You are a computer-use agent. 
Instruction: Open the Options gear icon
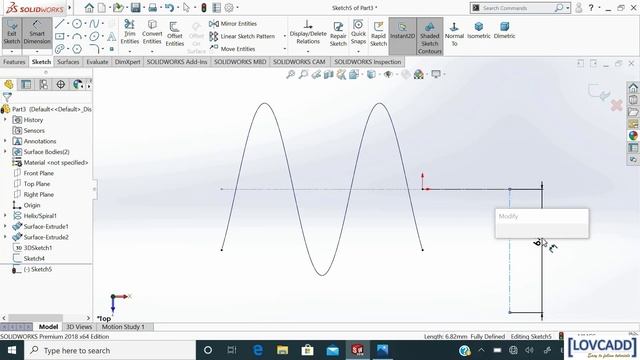pos(229,8)
